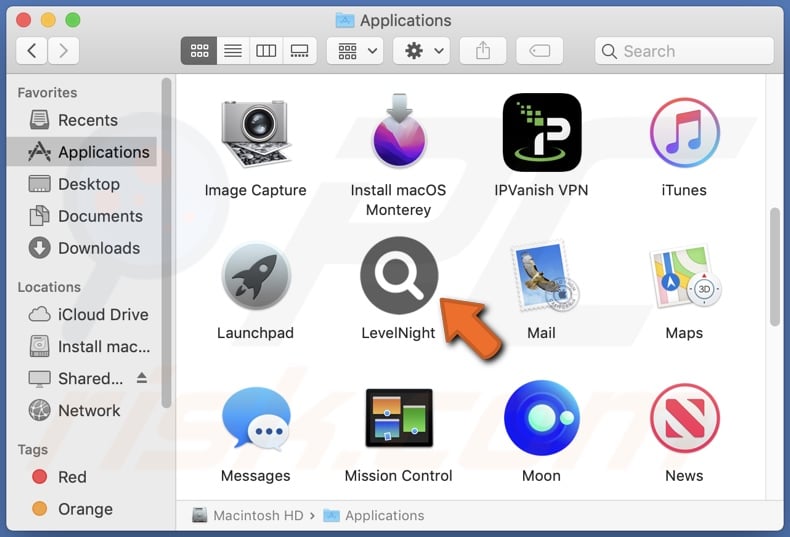Open the Install mac... volume in sidebar
Screen dimensions: 790x537
(x=83, y=347)
